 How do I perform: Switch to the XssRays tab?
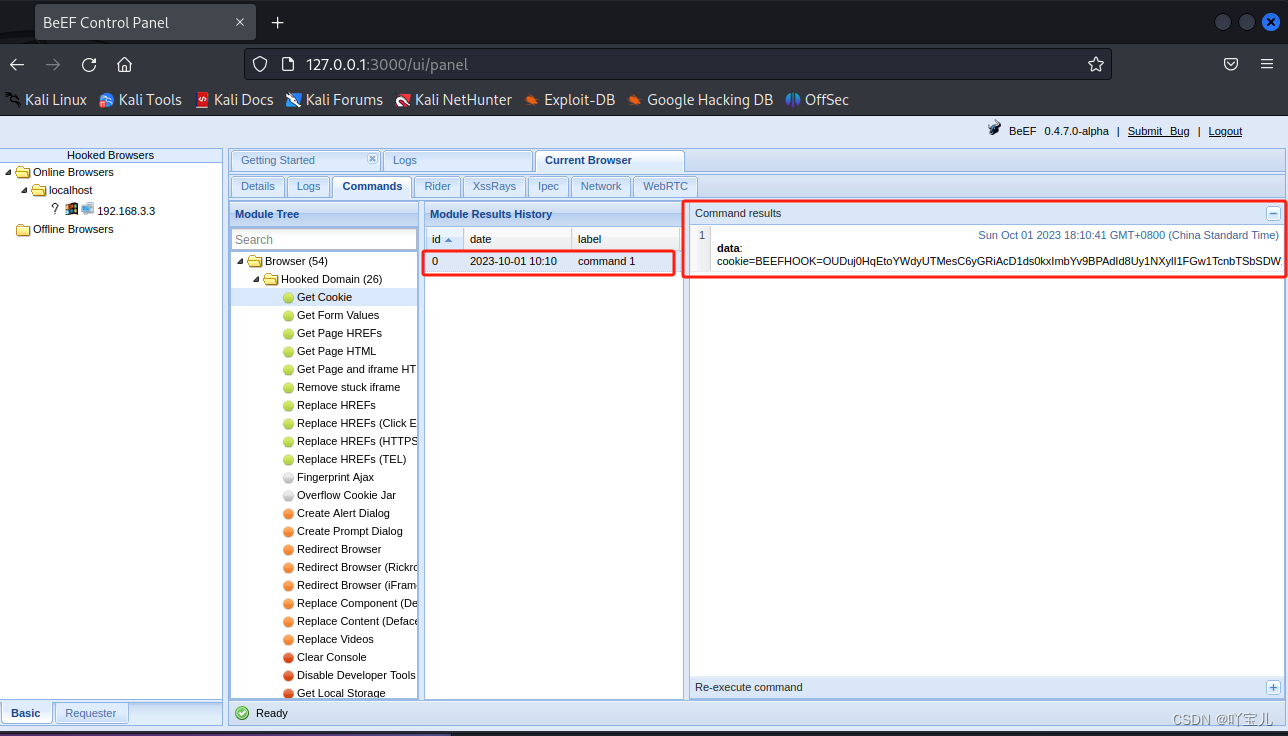(494, 186)
